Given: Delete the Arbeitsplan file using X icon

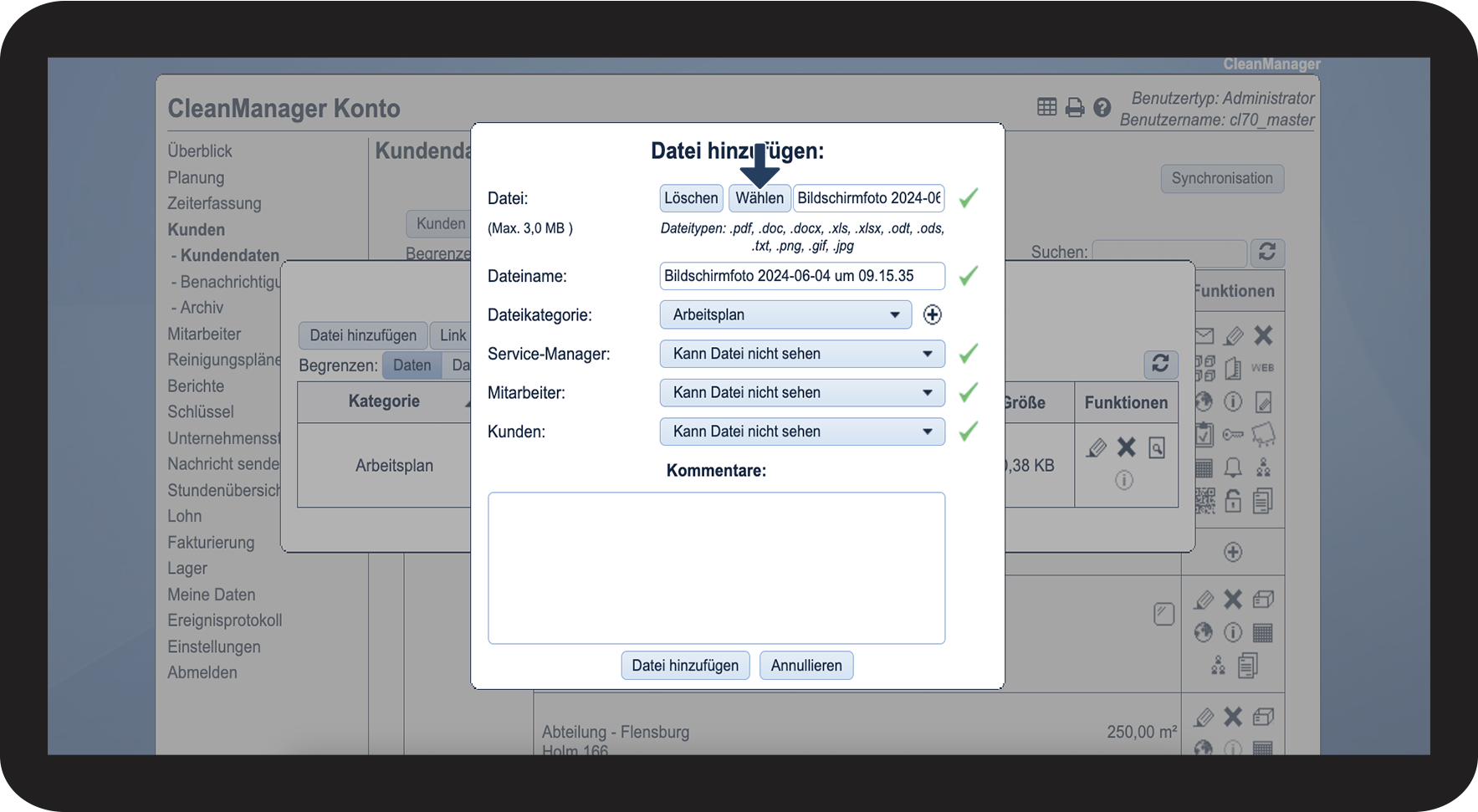Looking at the screenshot, I should pos(1126,447).
